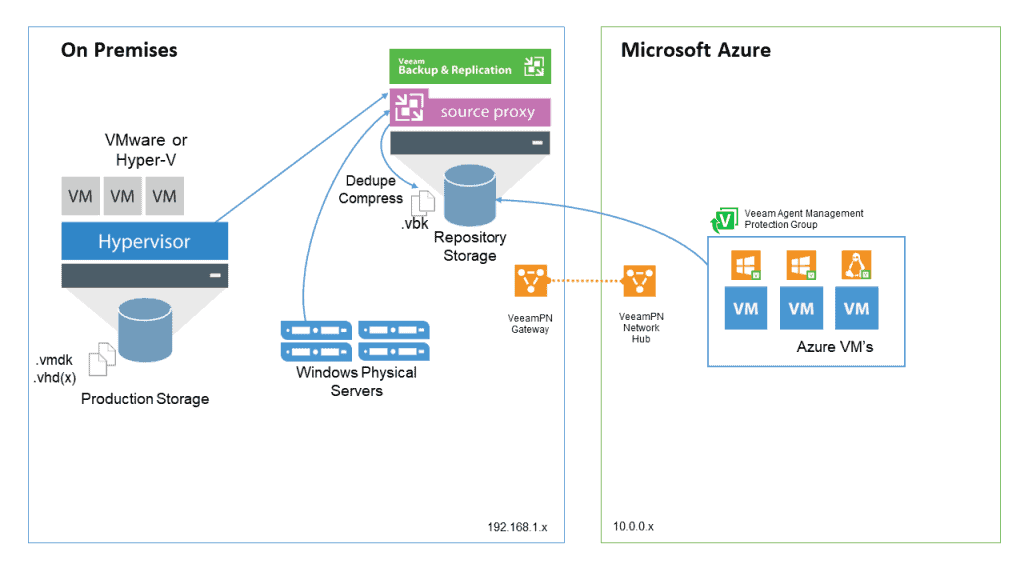Viewport: 1024px width, 576px height.
Task: Select the source proxy purple icon
Action: pos(409,106)
